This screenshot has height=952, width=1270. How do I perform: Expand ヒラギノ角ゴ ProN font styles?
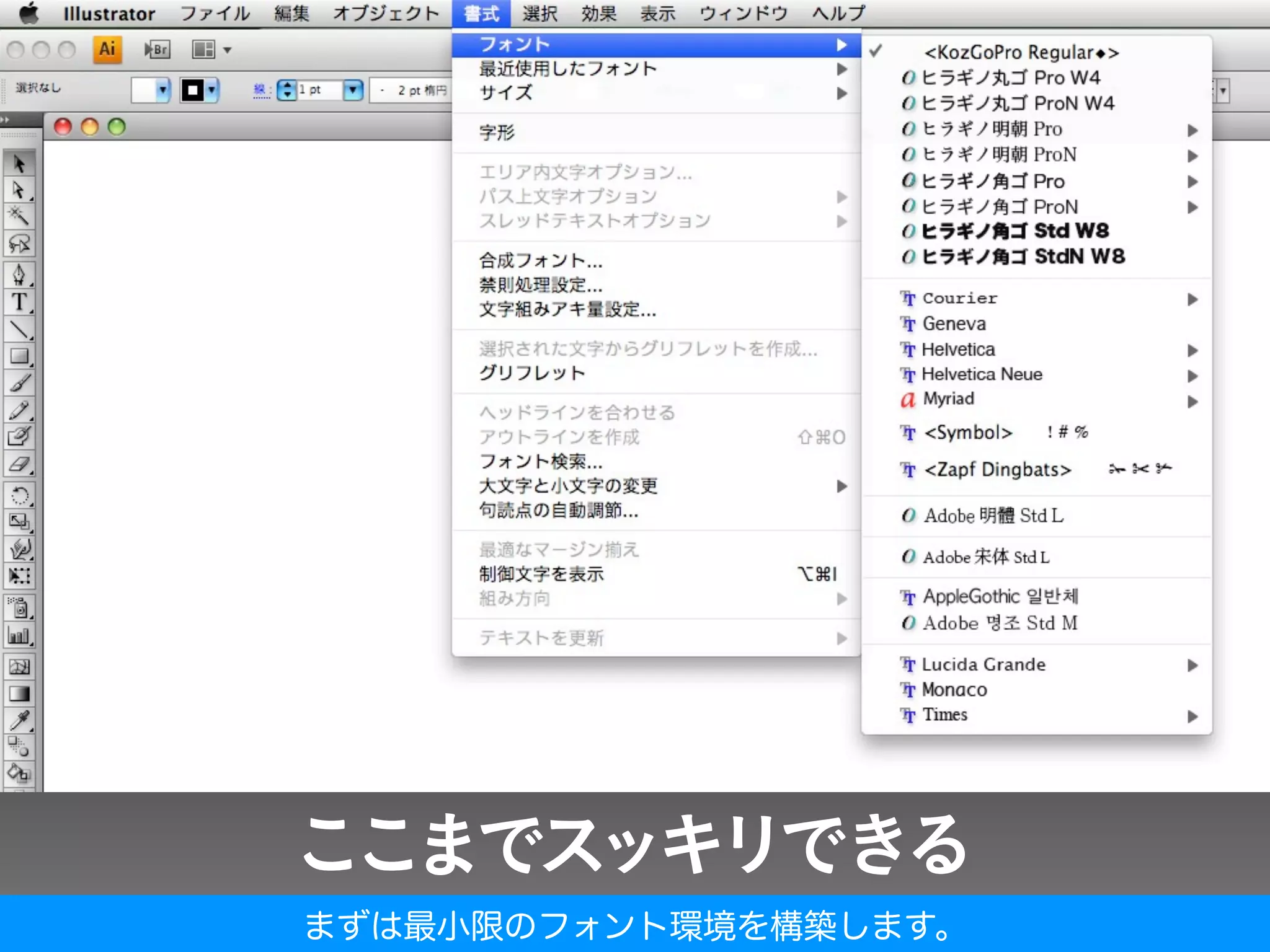pos(1036,207)
